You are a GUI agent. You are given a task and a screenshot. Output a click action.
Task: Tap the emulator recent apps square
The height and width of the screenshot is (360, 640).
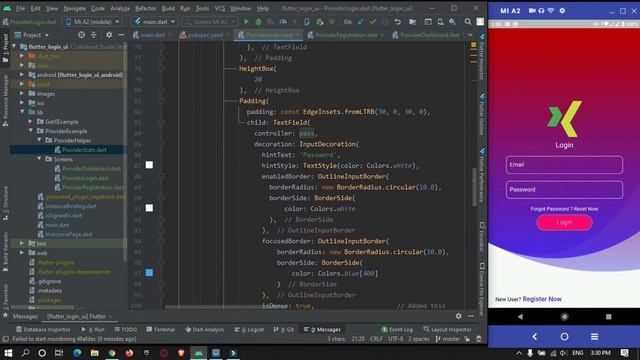tap(609, 317)
